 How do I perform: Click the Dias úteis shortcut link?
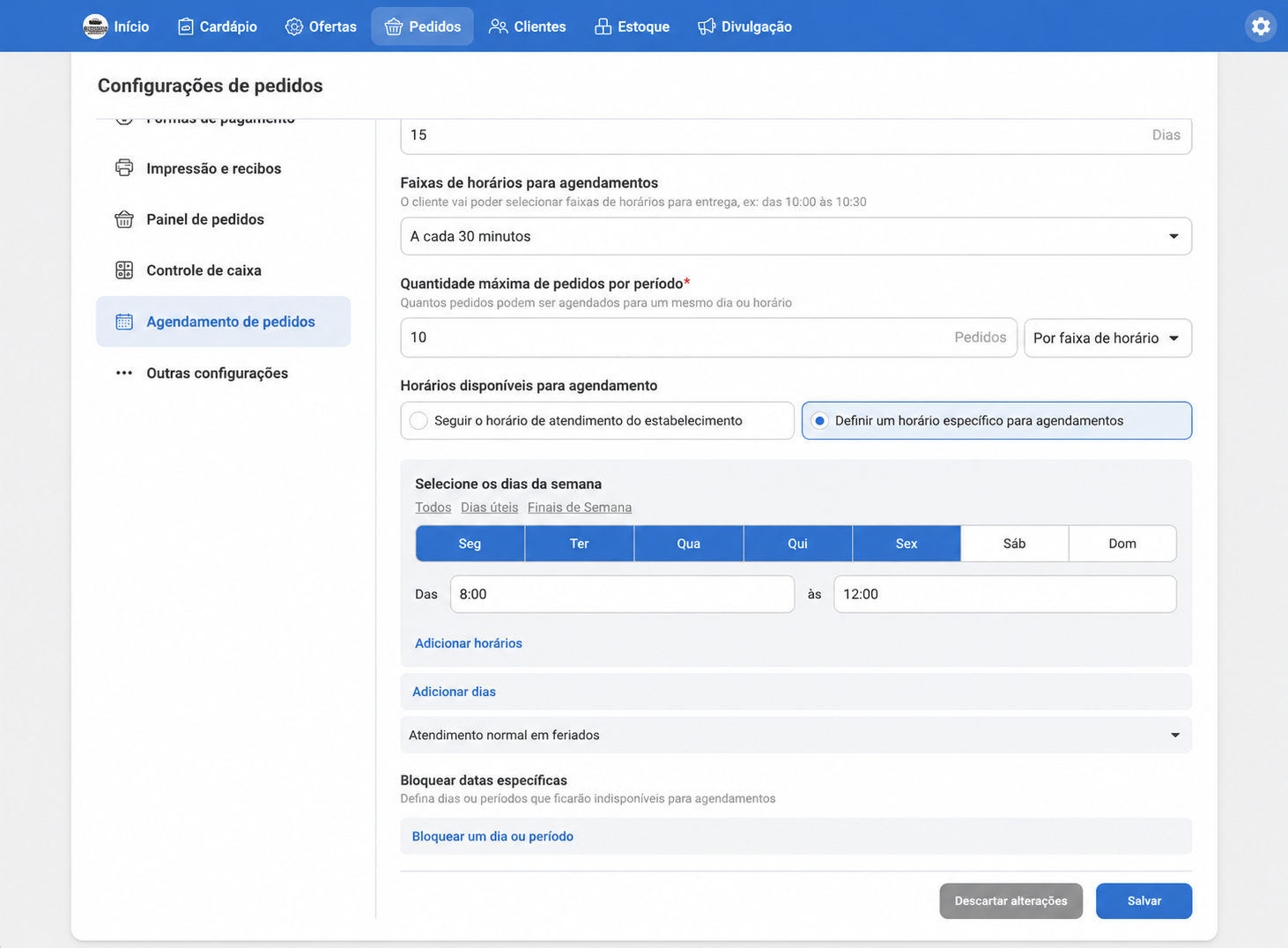pyautogui.click(x=489, y=507)
